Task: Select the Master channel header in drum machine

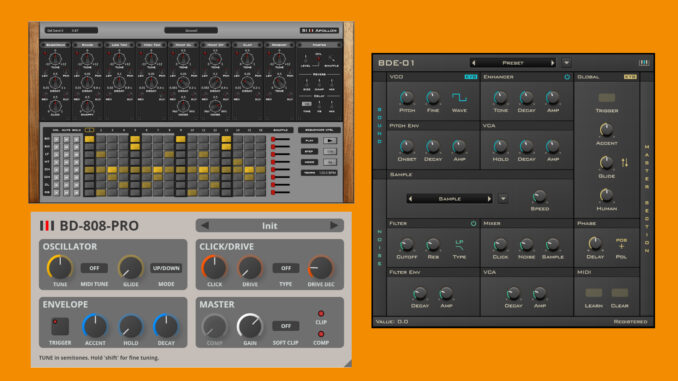Action: [x=319, y=45]
